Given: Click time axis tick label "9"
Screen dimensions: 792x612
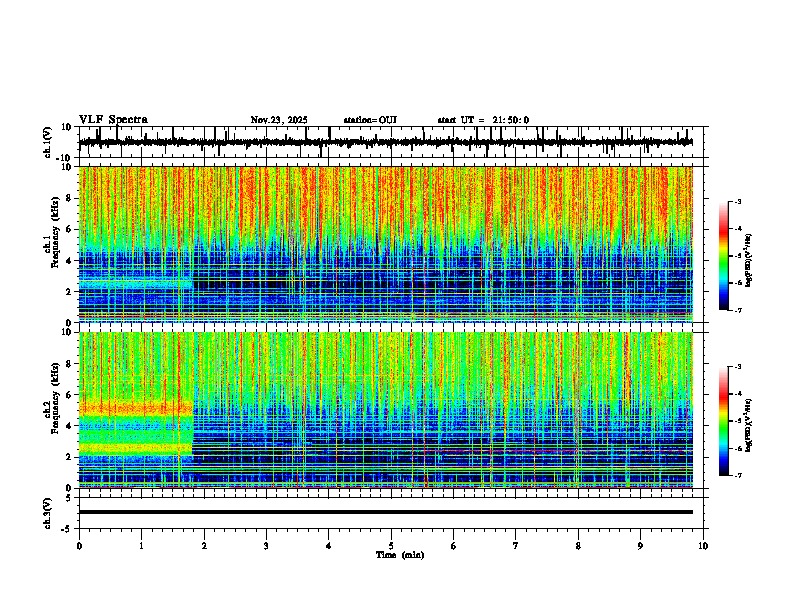Looking at the screenshot, I should [x=640, y=546].
